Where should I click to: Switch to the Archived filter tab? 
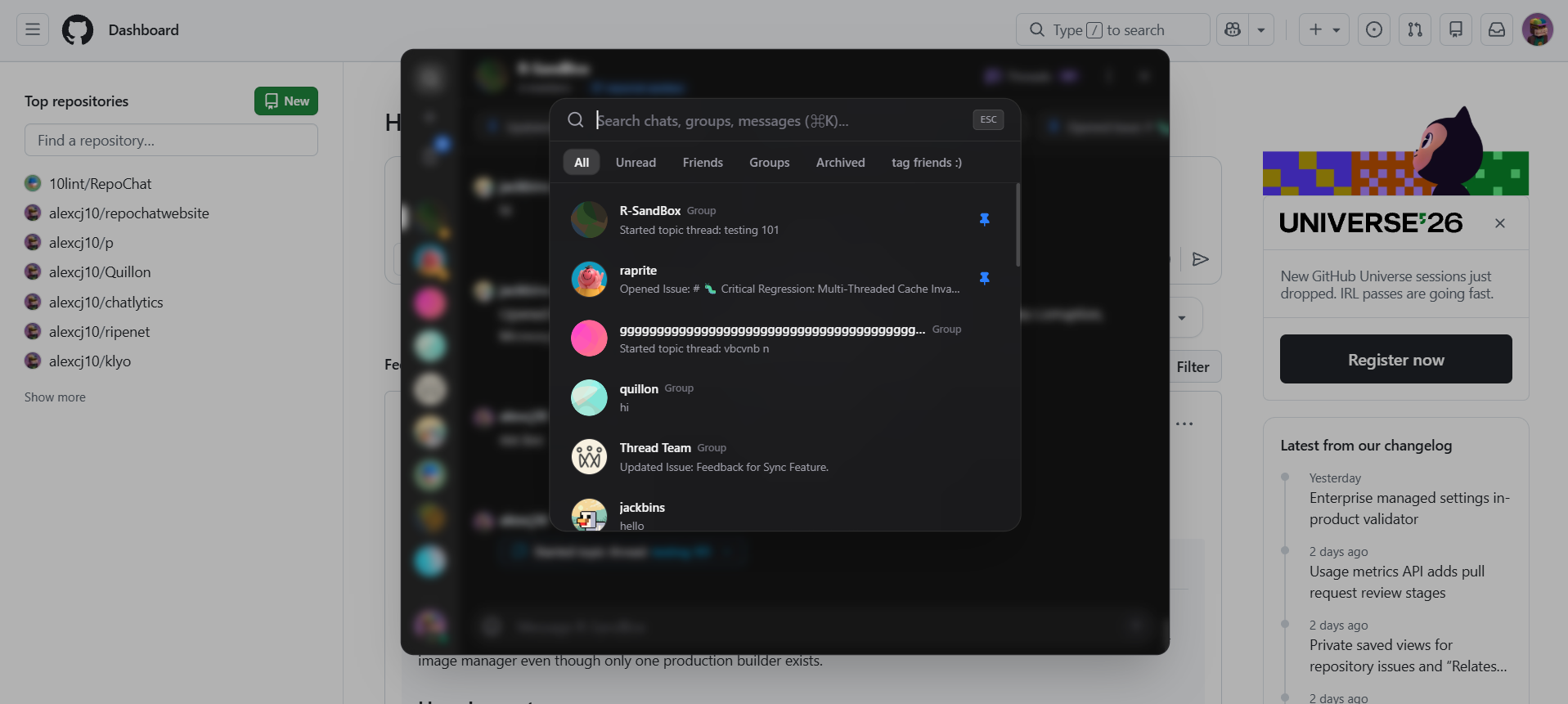click(840, 163)
